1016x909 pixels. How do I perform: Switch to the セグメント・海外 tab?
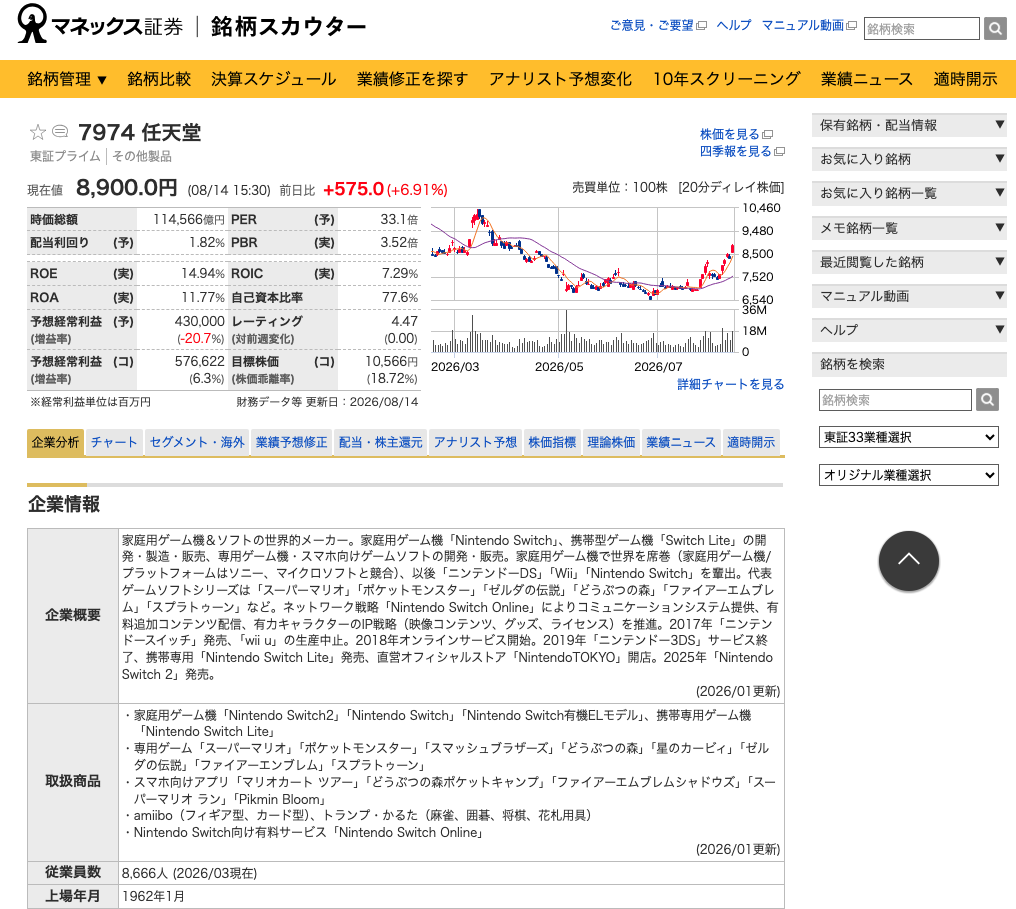click(197, 443)
